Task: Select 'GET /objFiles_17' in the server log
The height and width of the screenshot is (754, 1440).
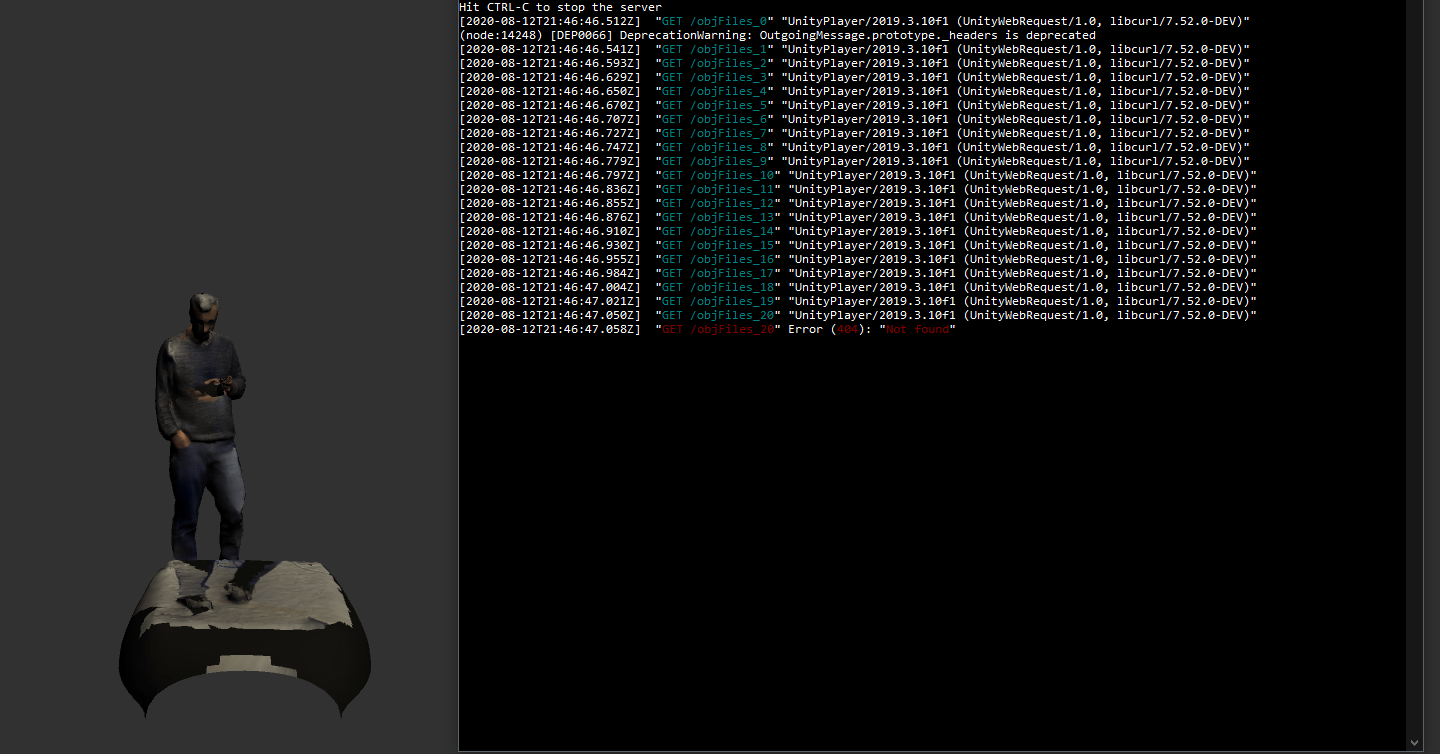Action: click(x=718, y=273)
